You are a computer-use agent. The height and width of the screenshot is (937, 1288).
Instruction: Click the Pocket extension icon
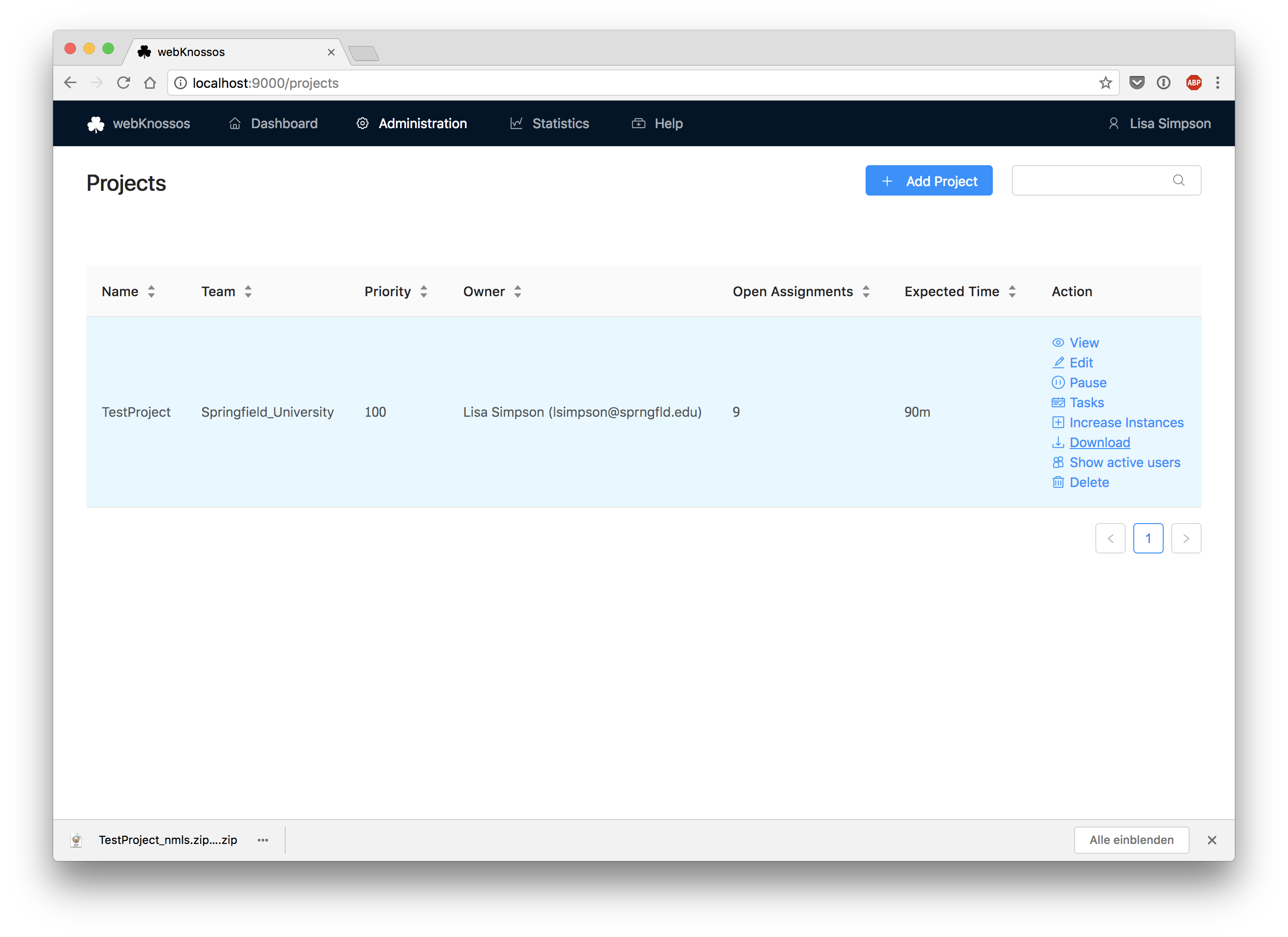1136,83
